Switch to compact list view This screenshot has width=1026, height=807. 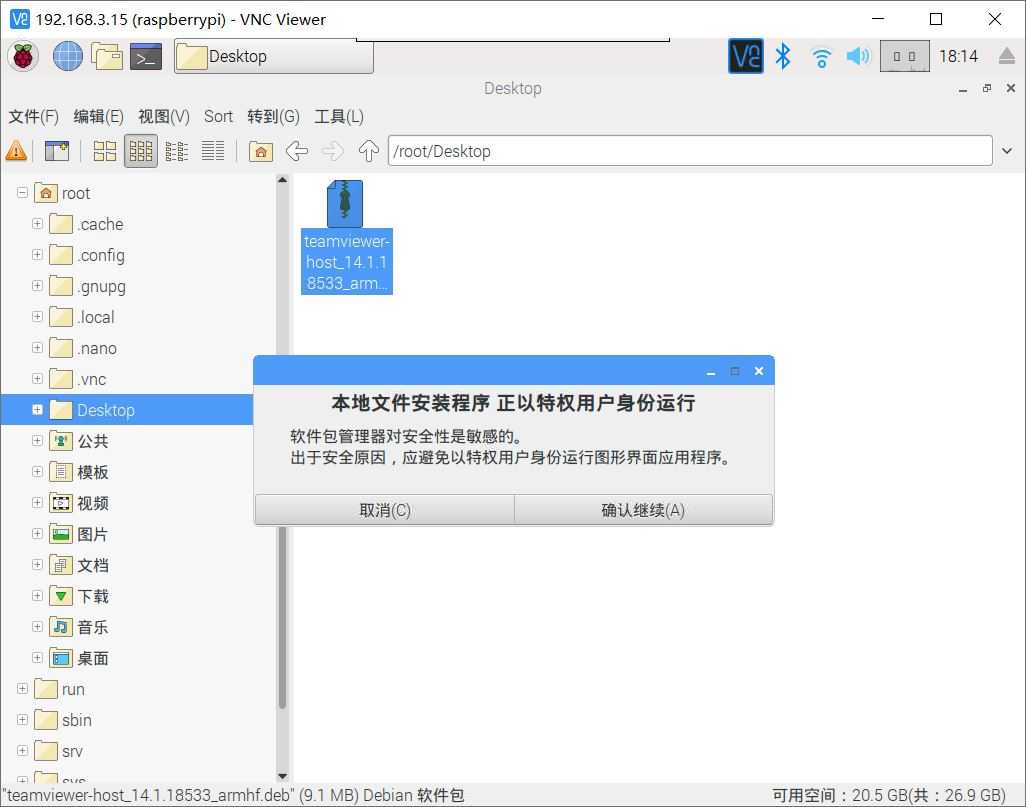point(177,151)
